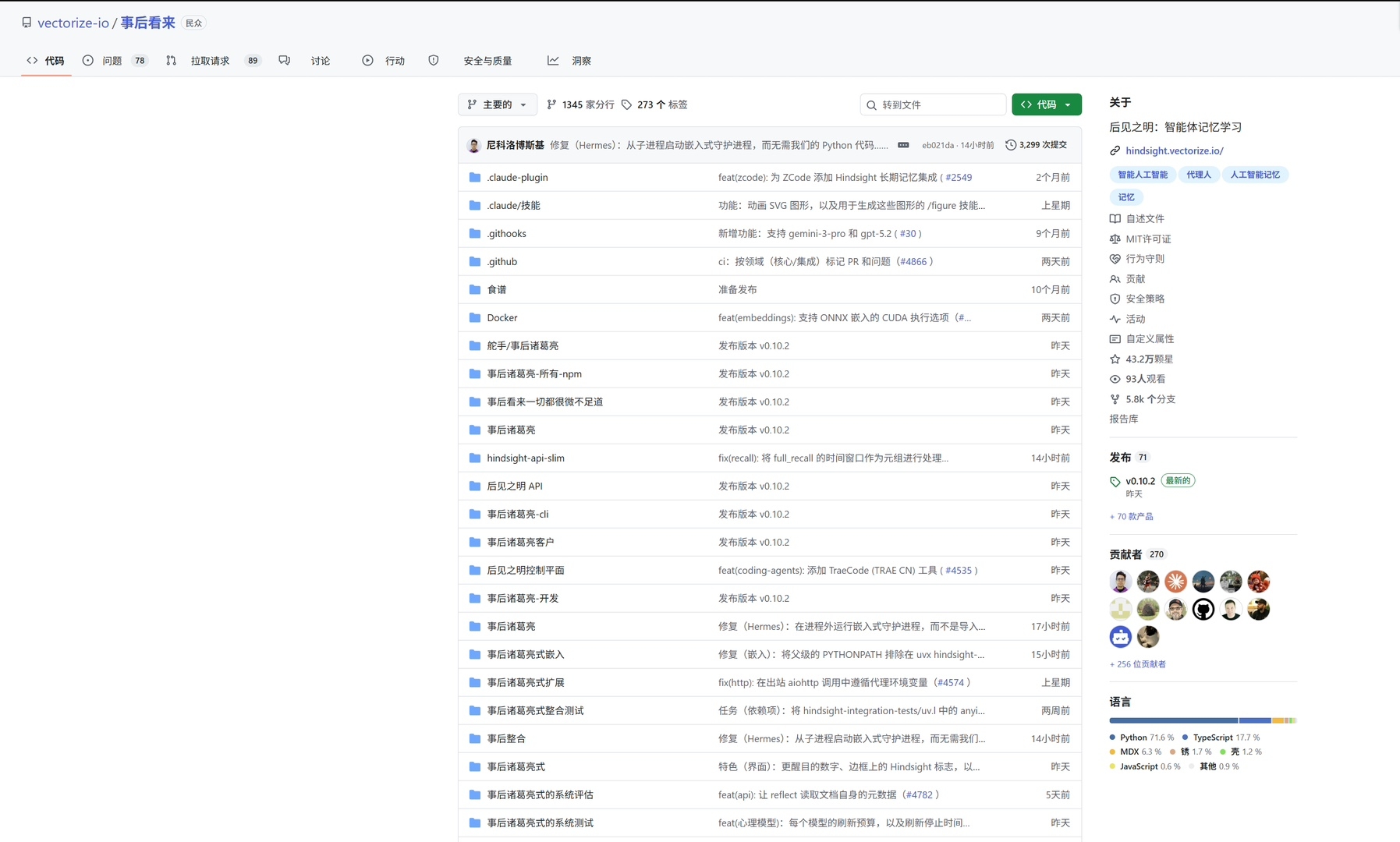
Task: Open hindsight.vectorize.io website link
Action: [1175, 150]
